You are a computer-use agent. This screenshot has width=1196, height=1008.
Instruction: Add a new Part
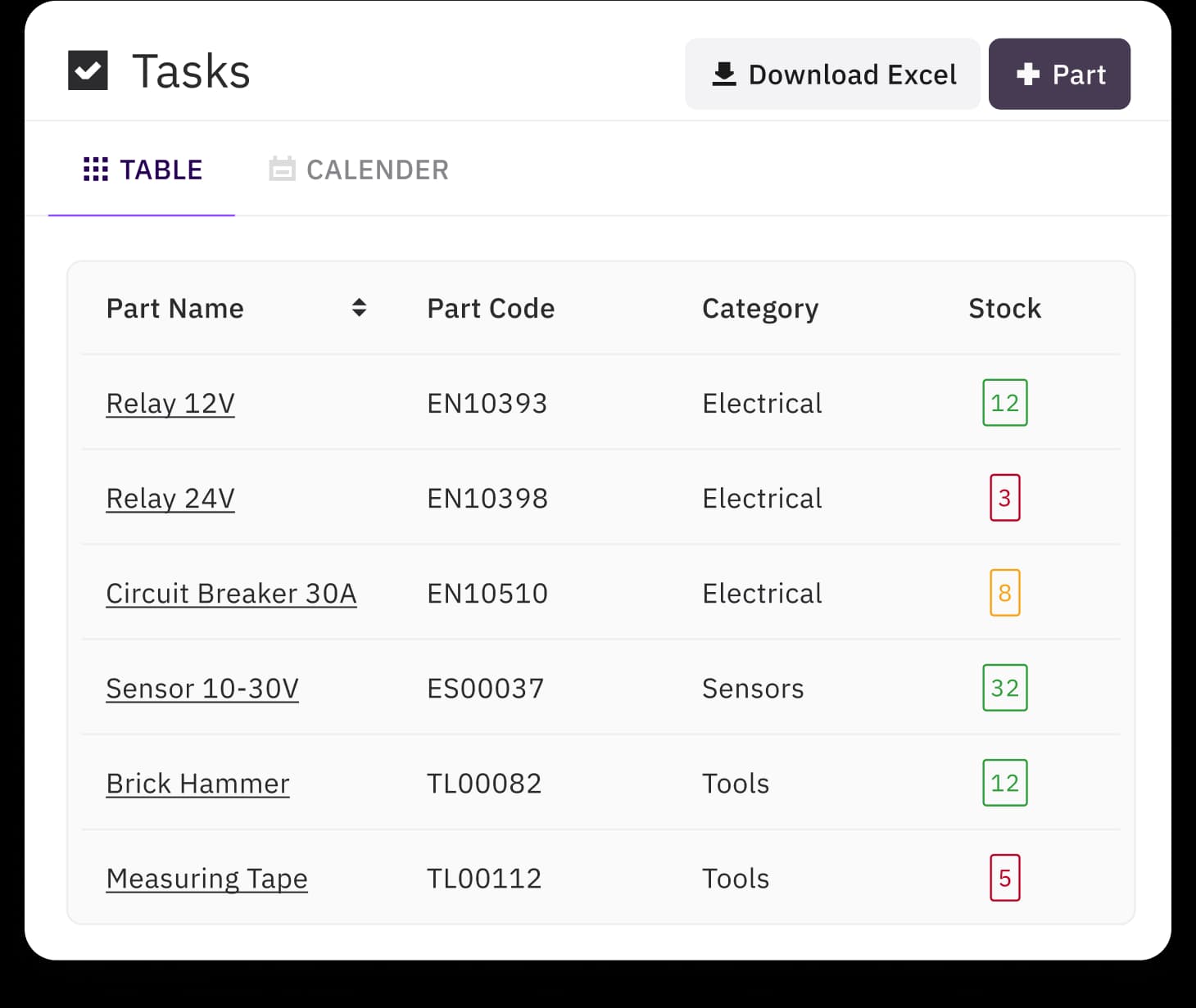coord(1058,75)
